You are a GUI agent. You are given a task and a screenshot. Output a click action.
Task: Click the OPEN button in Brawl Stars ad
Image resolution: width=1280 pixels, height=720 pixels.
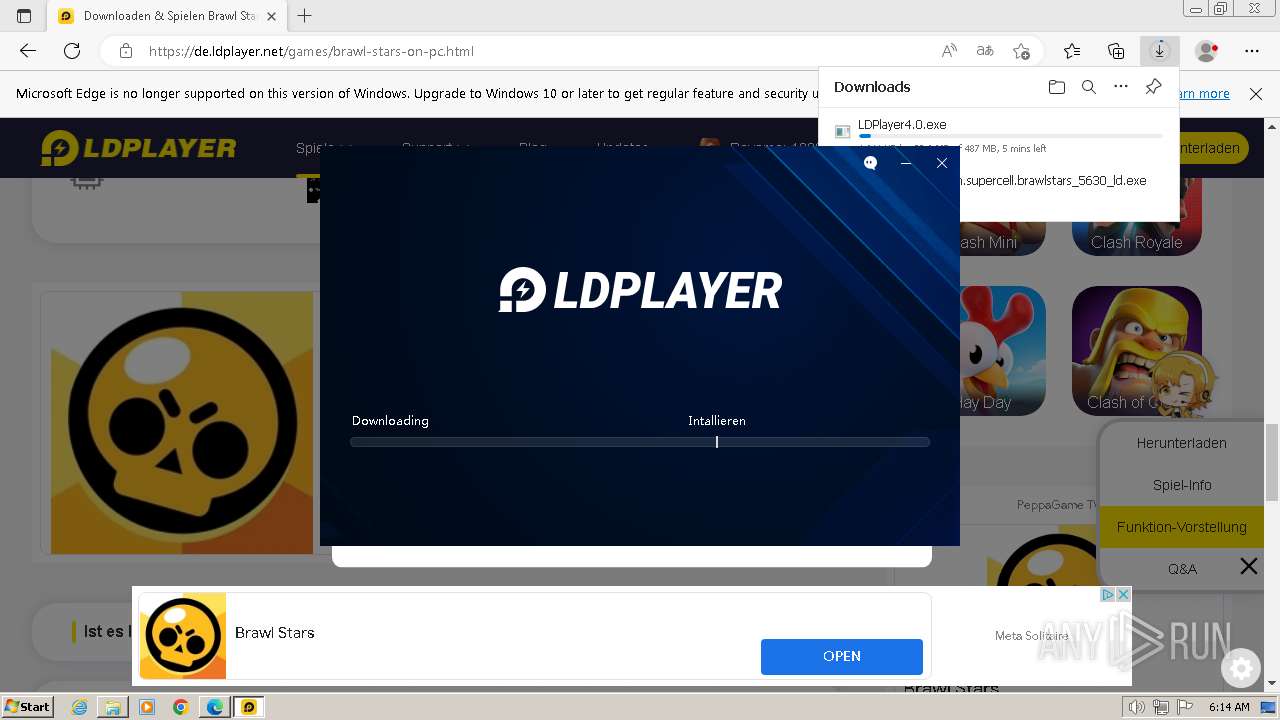(841, 656)
